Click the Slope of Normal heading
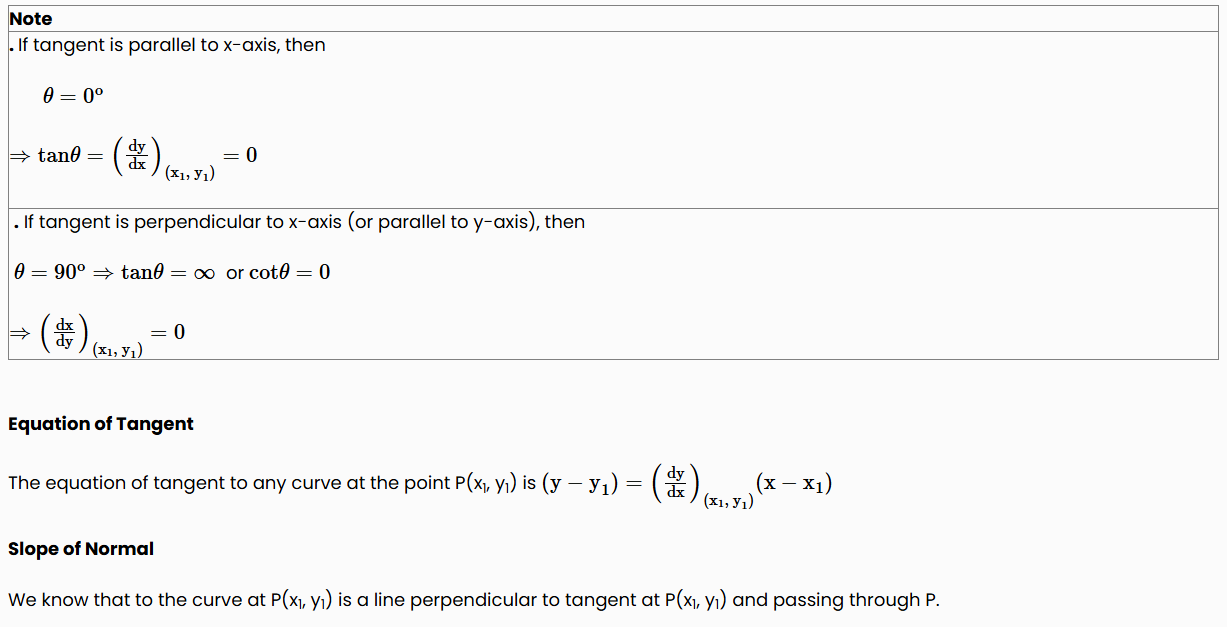The height and width of the screenshot is (627, 1227). (x=81, y=549)
